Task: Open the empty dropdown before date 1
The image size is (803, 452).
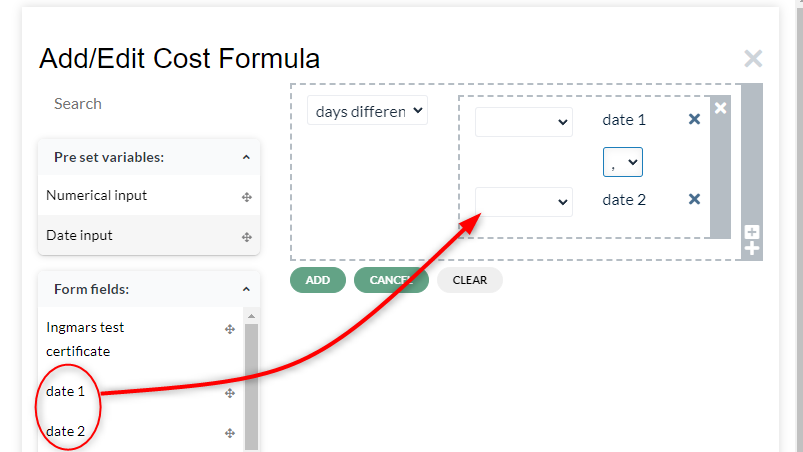Action: click(523, 122)
